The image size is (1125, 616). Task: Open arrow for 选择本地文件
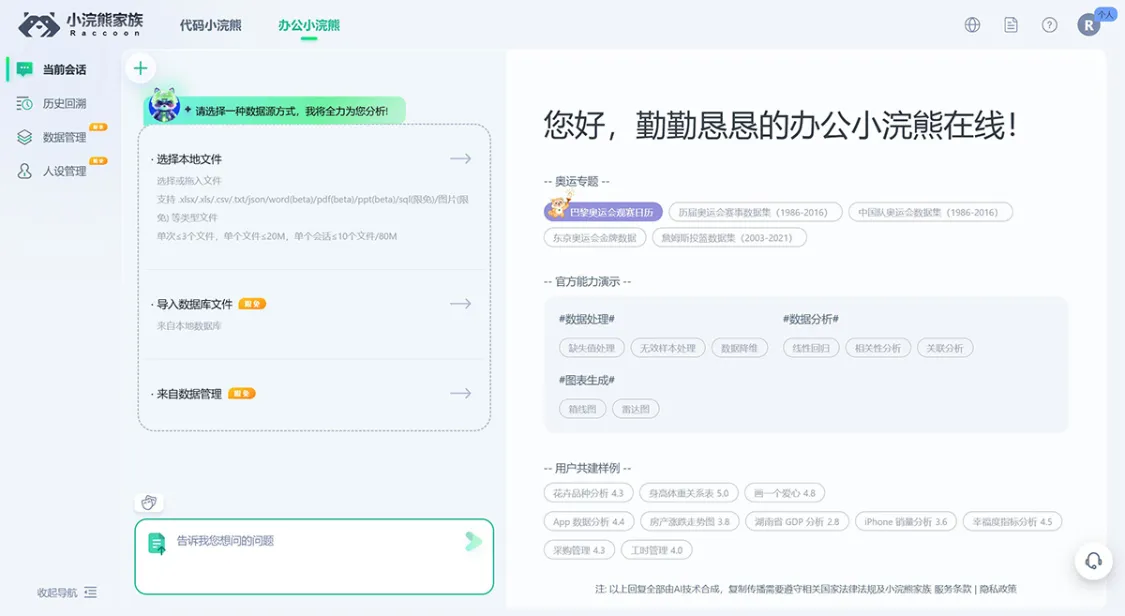pos(461,158)
